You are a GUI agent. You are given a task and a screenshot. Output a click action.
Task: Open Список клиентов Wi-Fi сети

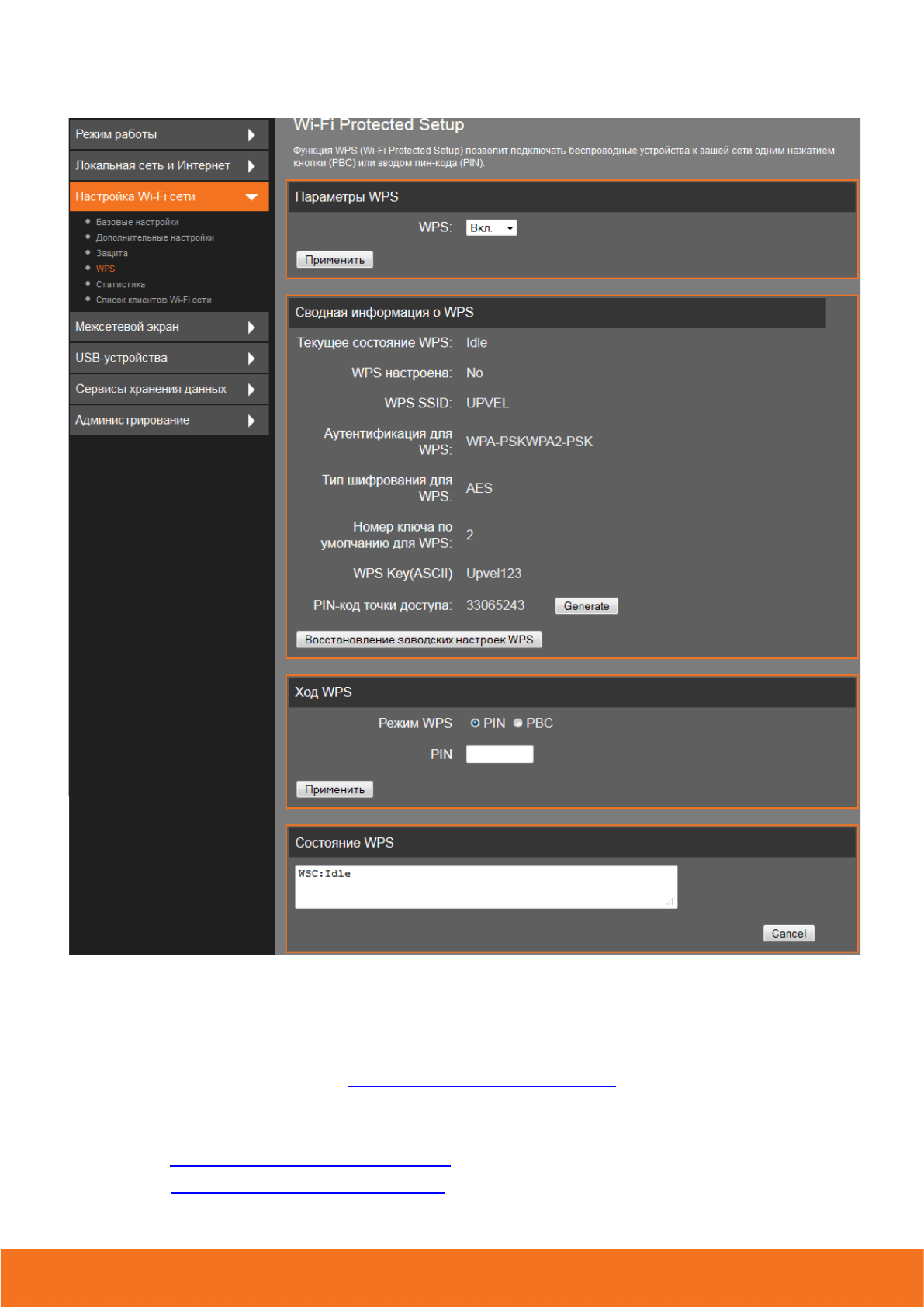pyautogui.click(x=154, y=300)
